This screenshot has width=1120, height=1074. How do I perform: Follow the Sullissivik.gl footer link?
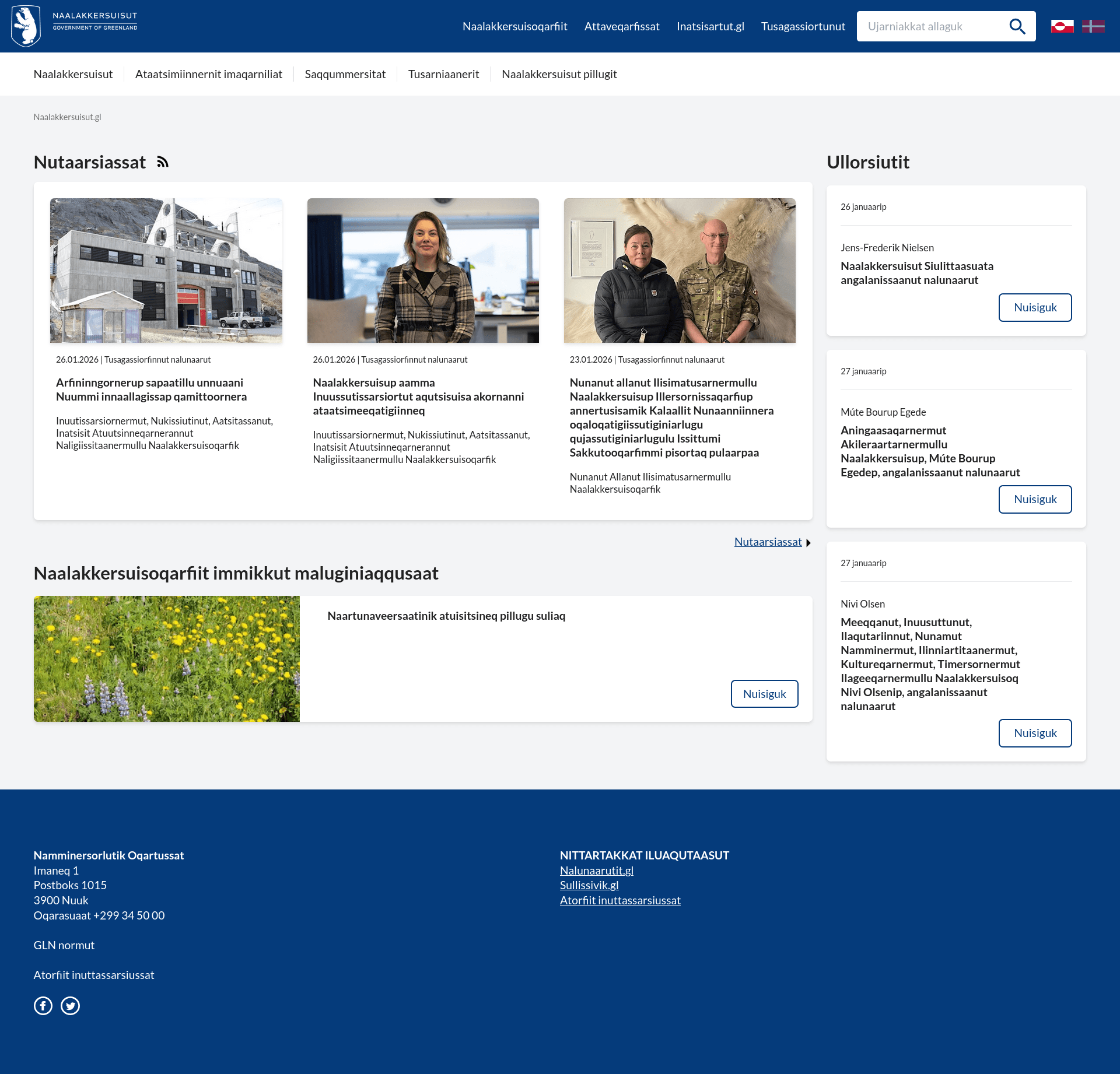589,885
